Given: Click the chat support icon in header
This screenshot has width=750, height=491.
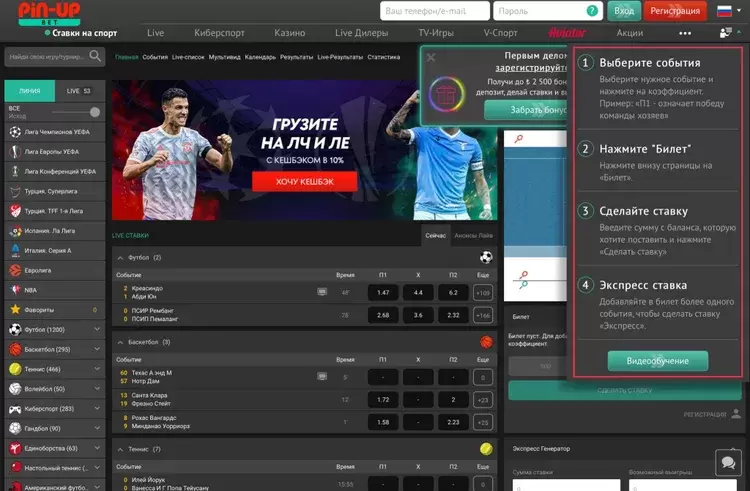Looking at the screenshot, I should point(726,33).
